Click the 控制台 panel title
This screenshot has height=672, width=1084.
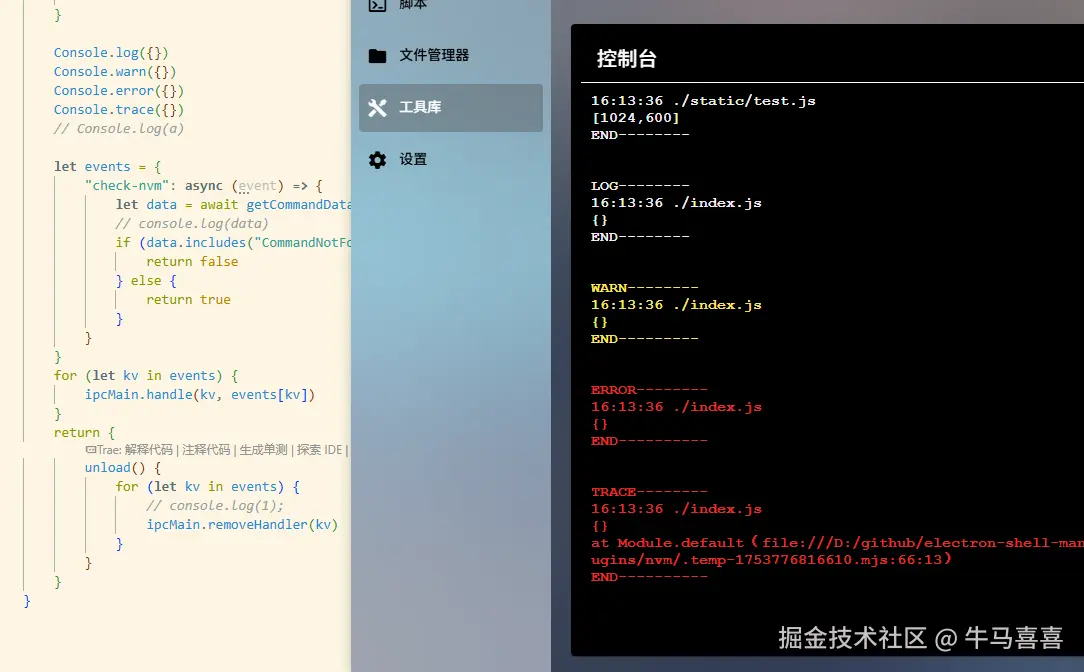pyautogui.click(x=627, y=58)
